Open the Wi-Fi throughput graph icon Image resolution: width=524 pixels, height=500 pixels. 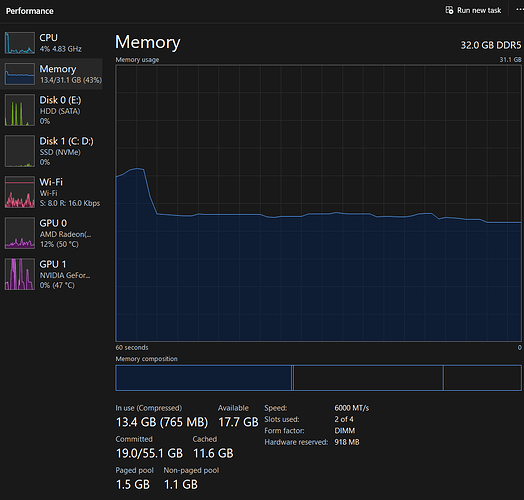click(20, 192)
